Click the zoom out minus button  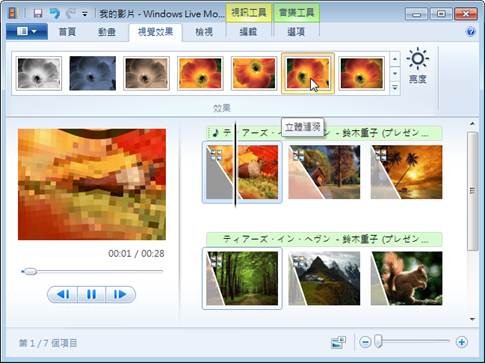pos(365,342)
